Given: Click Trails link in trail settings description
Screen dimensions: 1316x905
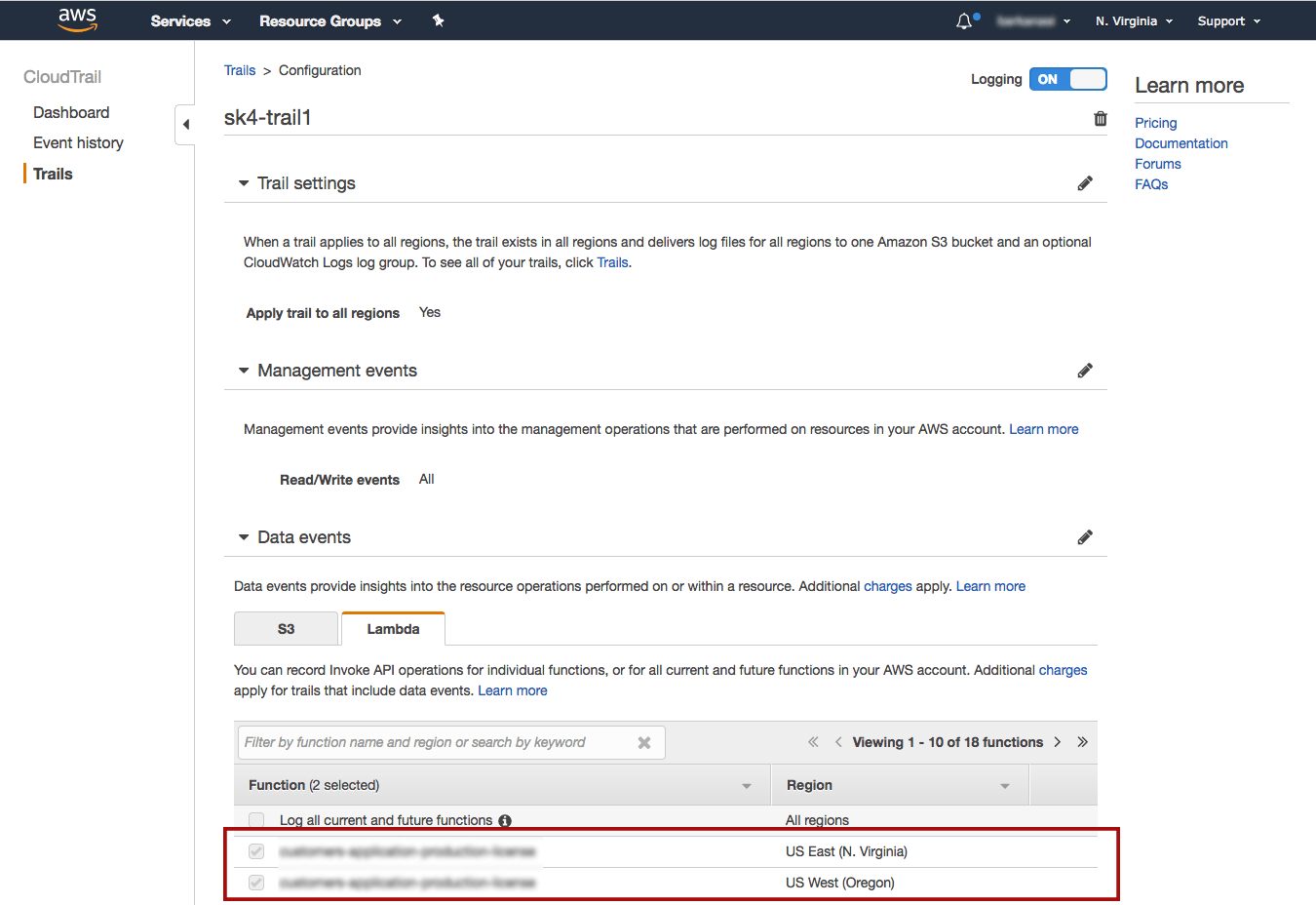Looking at the screenshot, I should click(x=612, y=262).
